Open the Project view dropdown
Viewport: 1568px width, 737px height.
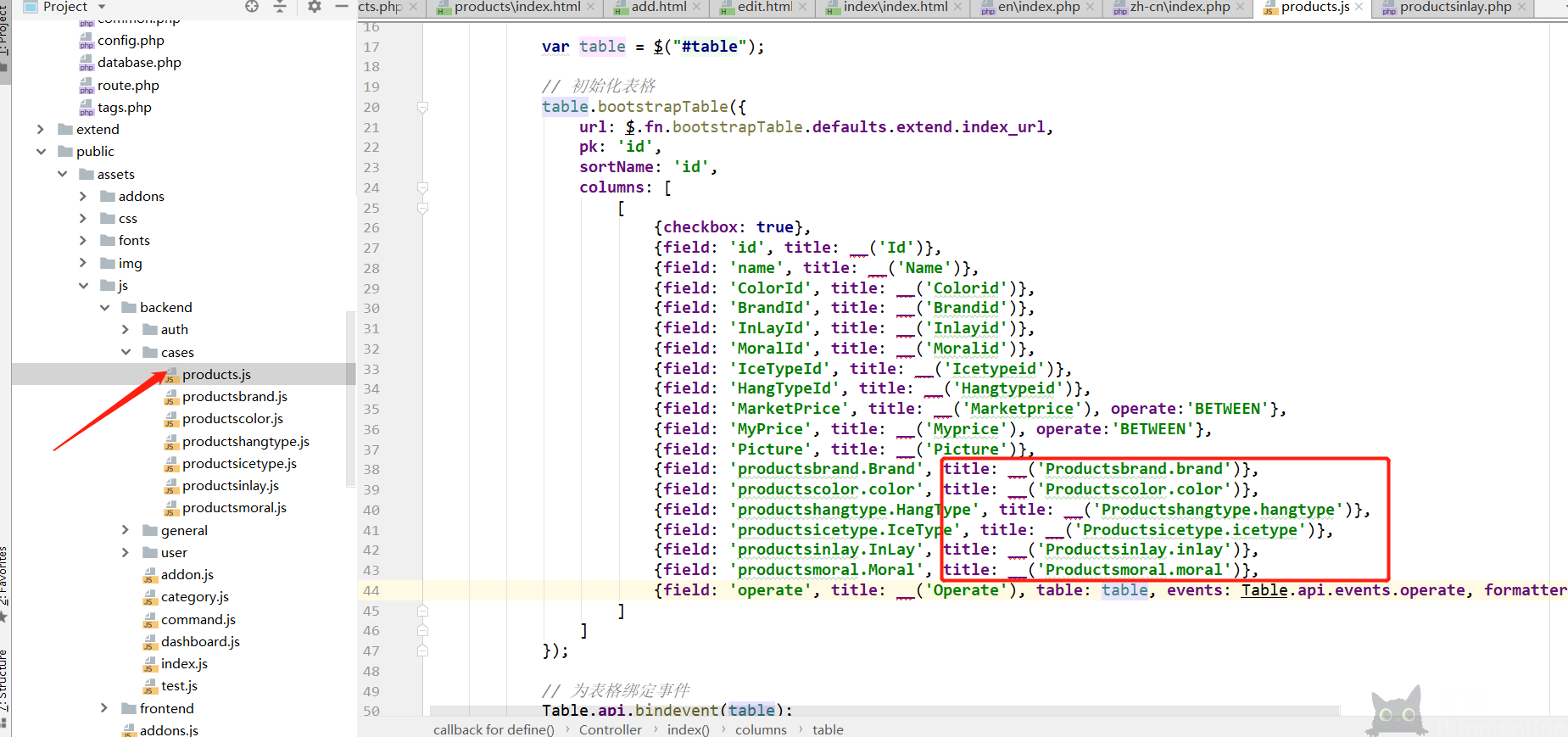click(x=102, y=7)
